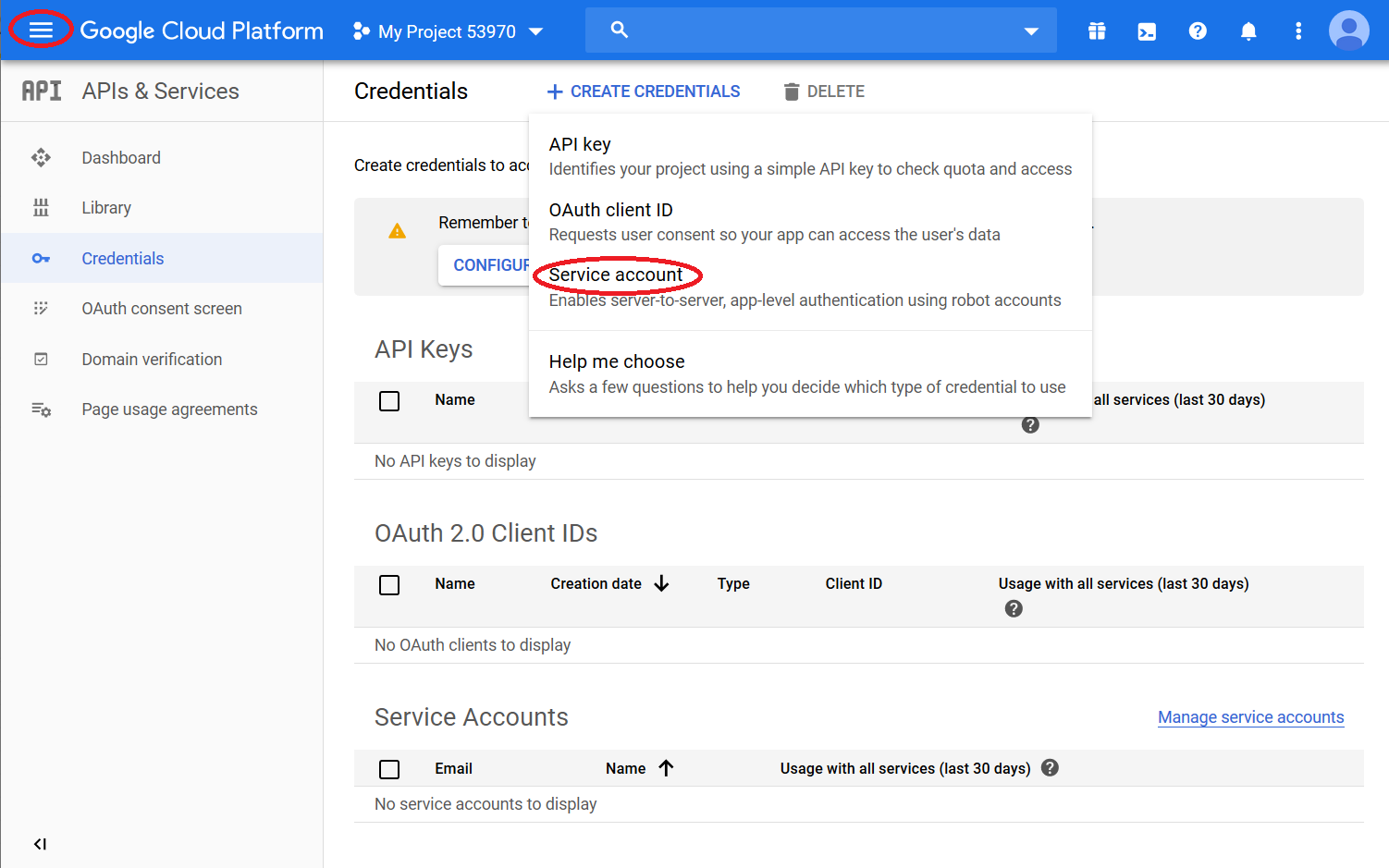Viewport: 1389px width, 868px height.
Task: Click the Credentials key icon
Action: coord(41,259)
